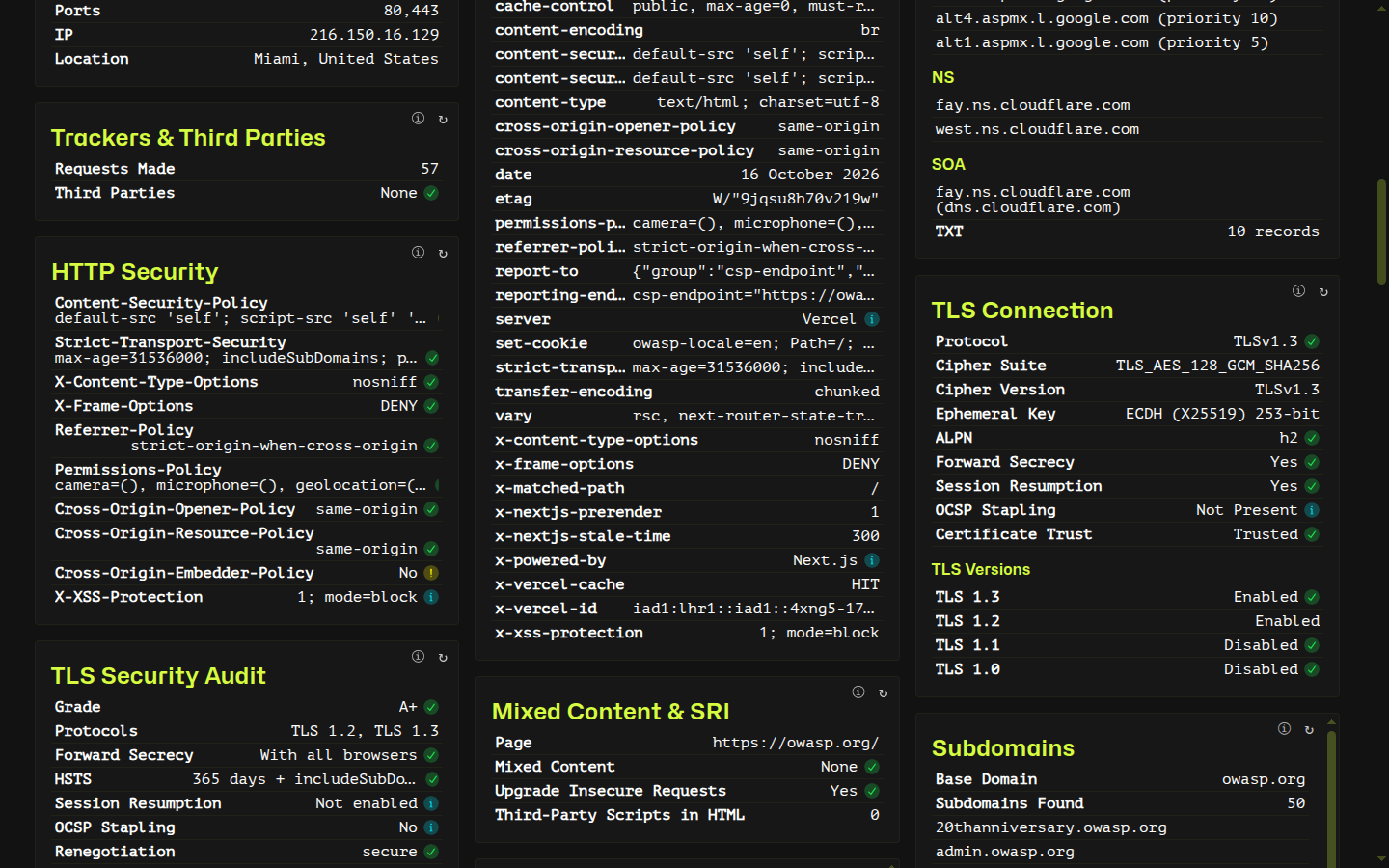Click info icon for OCSP Stapling Not Present
Image resolution: width=1389 pixels, height=868 pixels.
pyautogui.click(x=1312, y=510)
